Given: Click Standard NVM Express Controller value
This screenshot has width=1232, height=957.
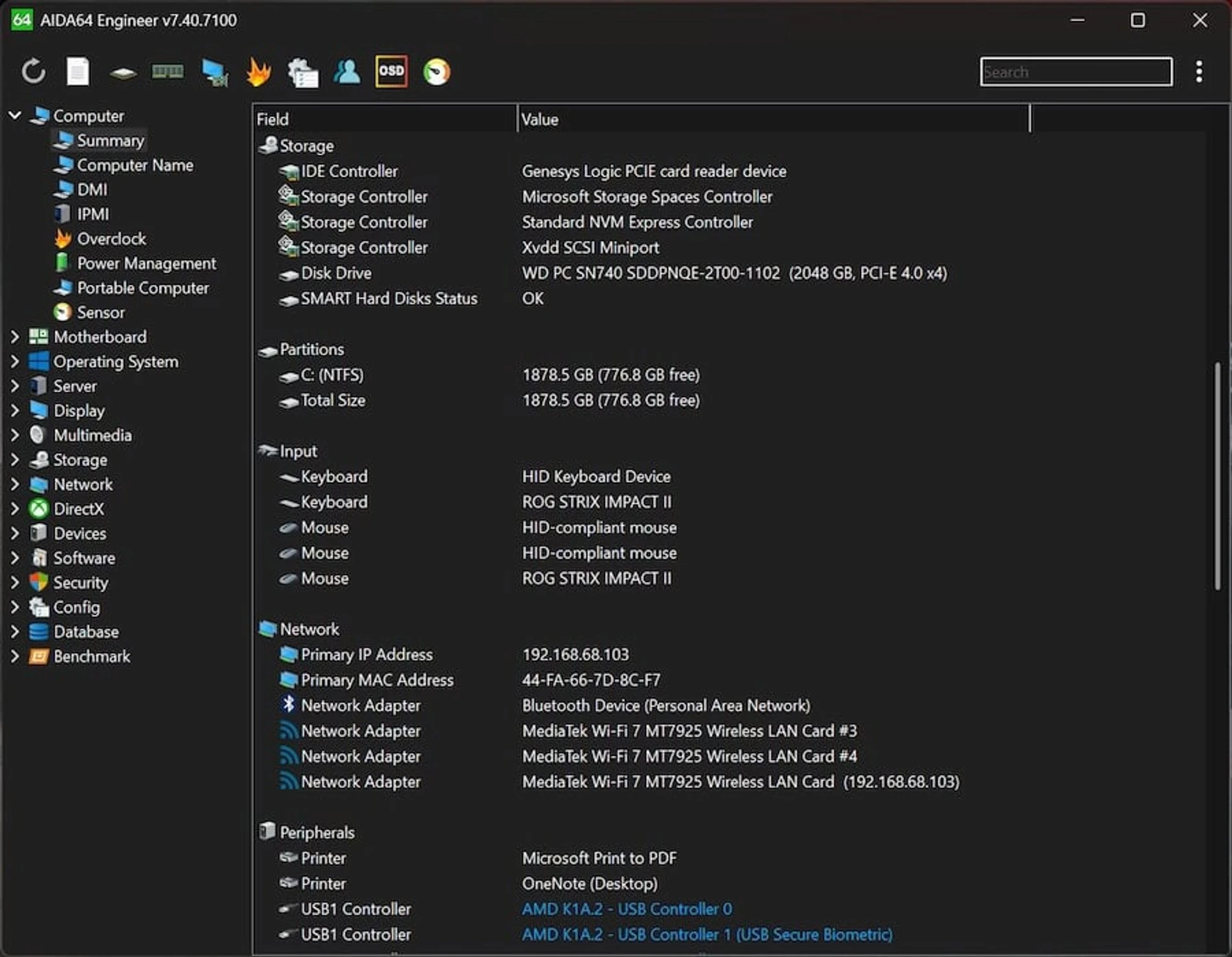Looking at the screenshot, I should click(637, 222).
